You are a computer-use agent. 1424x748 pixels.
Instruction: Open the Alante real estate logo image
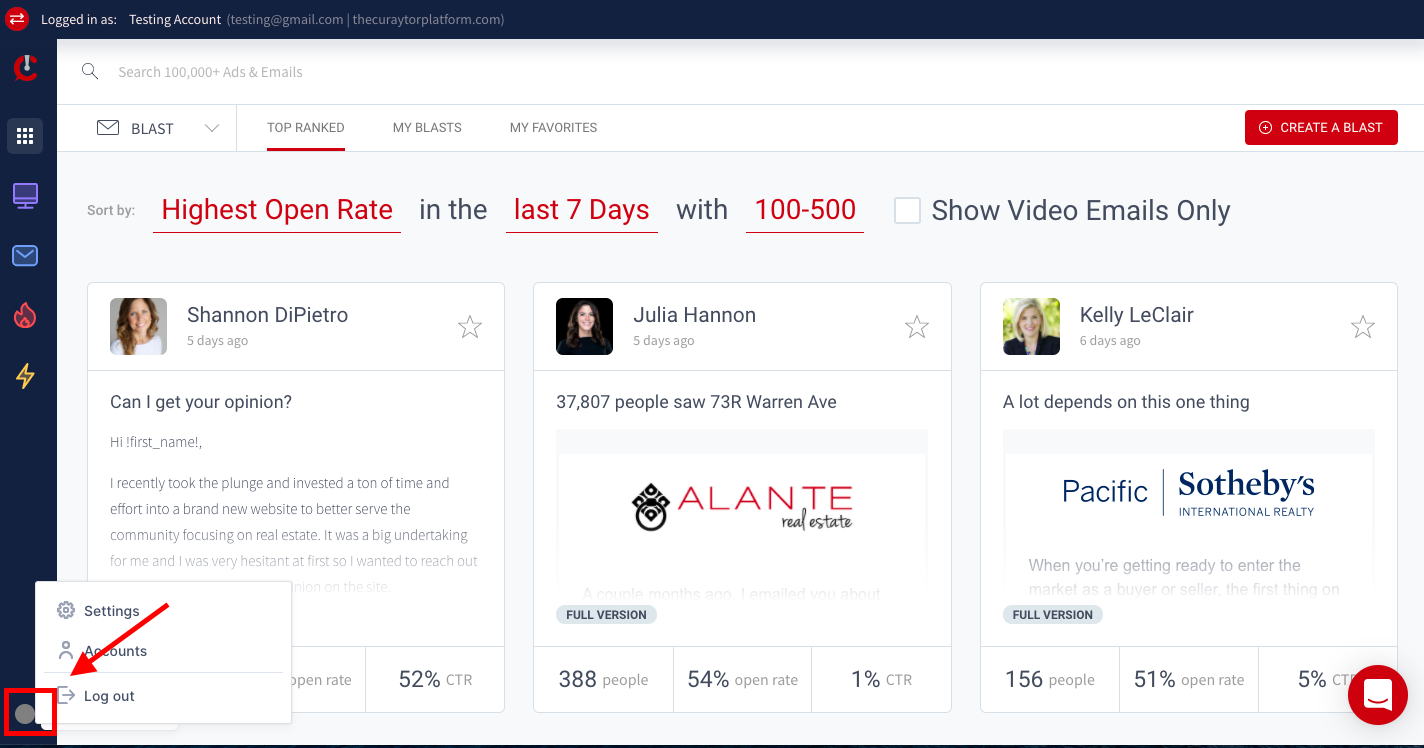(742, 506)
